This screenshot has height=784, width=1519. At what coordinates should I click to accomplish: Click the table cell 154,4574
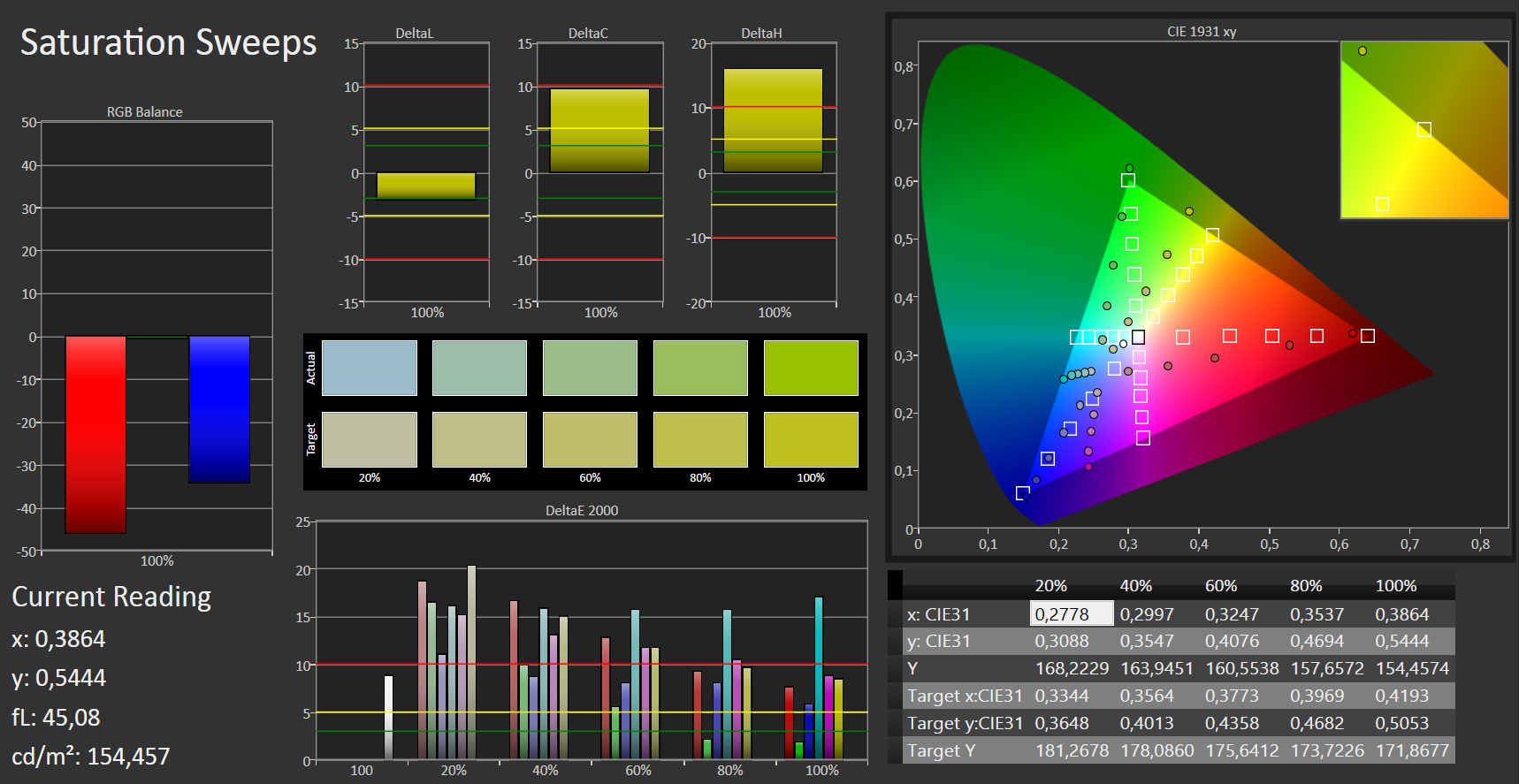(1412, 668)
